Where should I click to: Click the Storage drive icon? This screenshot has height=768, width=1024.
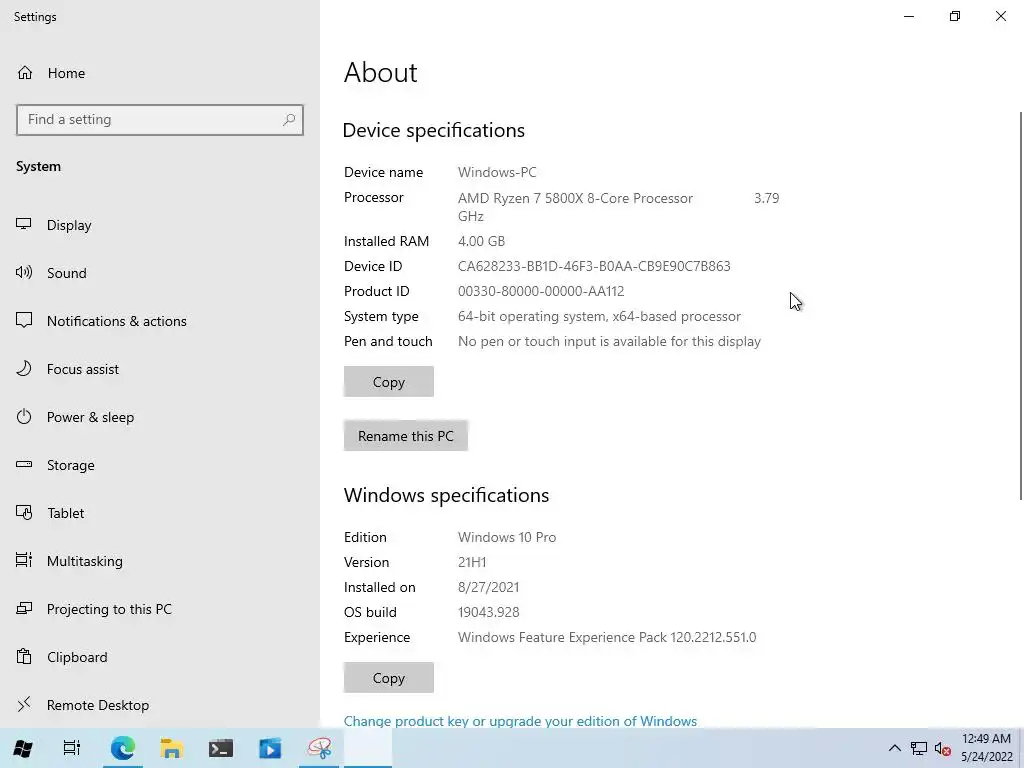[x=24, y=464]
